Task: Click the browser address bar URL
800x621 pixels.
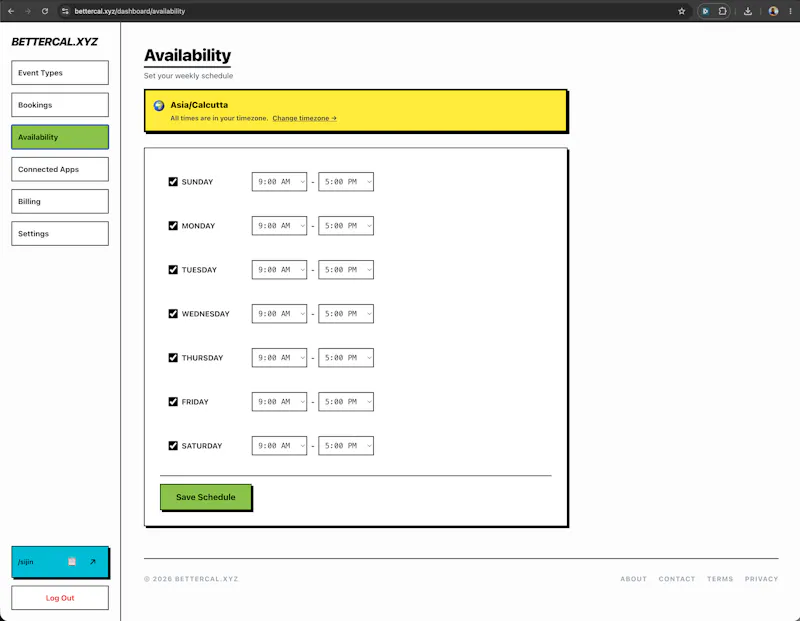Action: [130, 11]
